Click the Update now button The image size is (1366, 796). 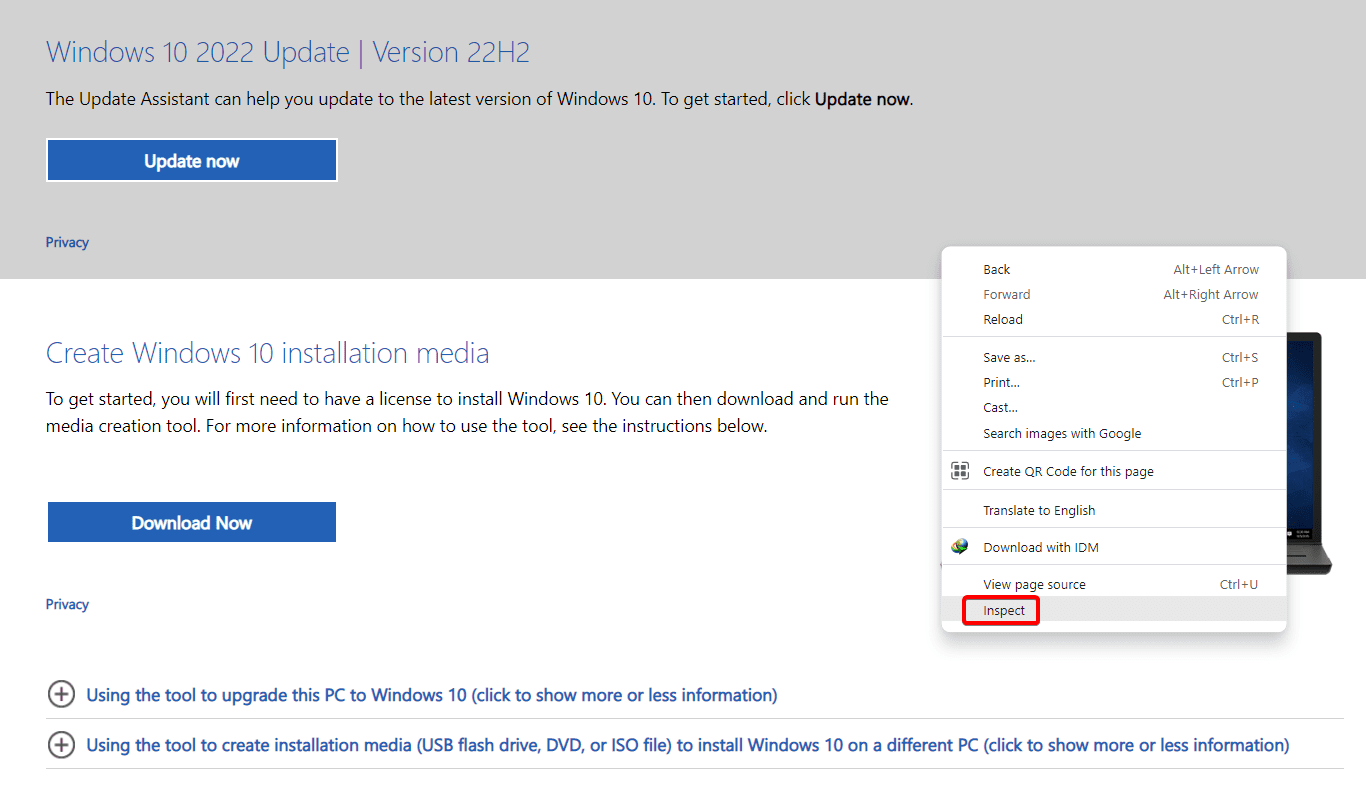click(x=192, y=161)
